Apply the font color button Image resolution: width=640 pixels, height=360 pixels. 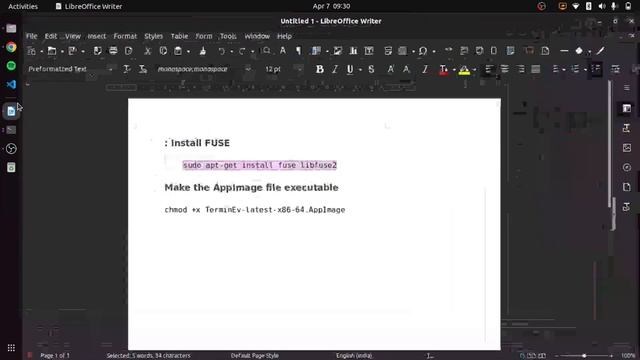443,70
